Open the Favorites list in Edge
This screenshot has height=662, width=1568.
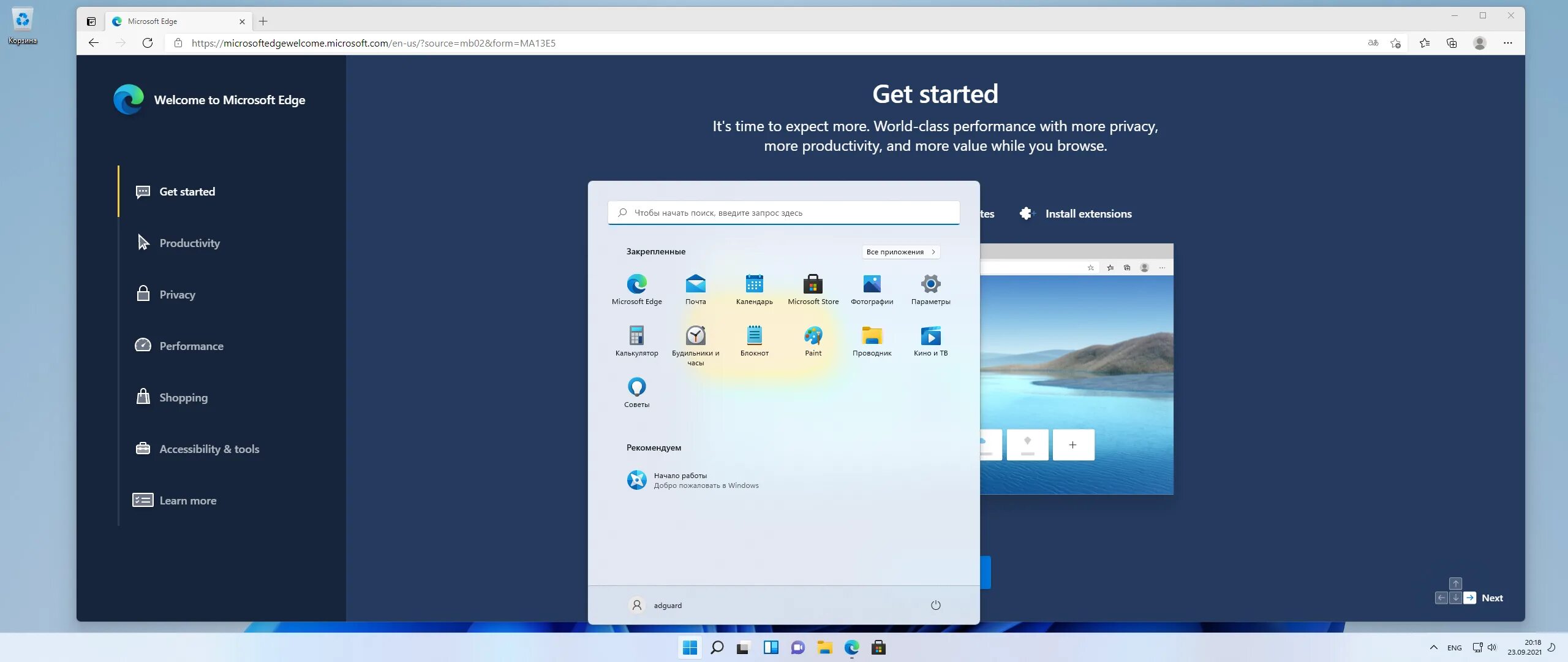point(1425,43)
